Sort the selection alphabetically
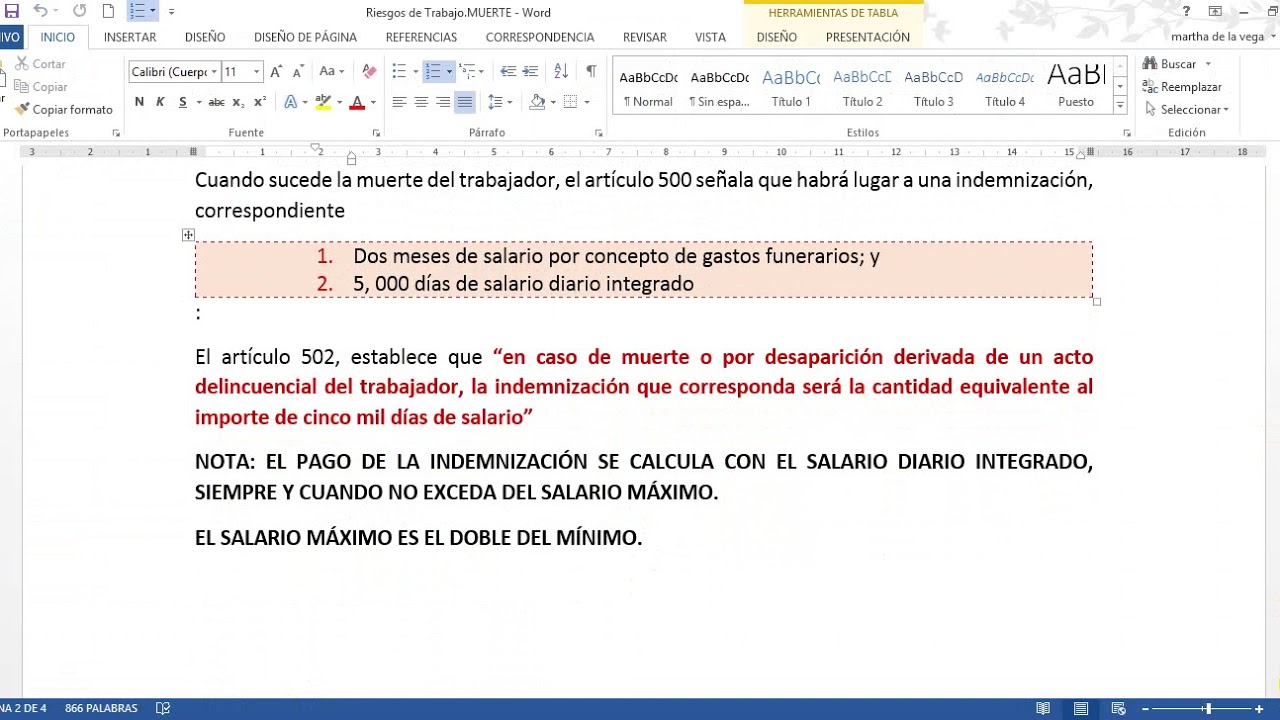The width and height of the screenshot is (1280, 720). point(561,72)
